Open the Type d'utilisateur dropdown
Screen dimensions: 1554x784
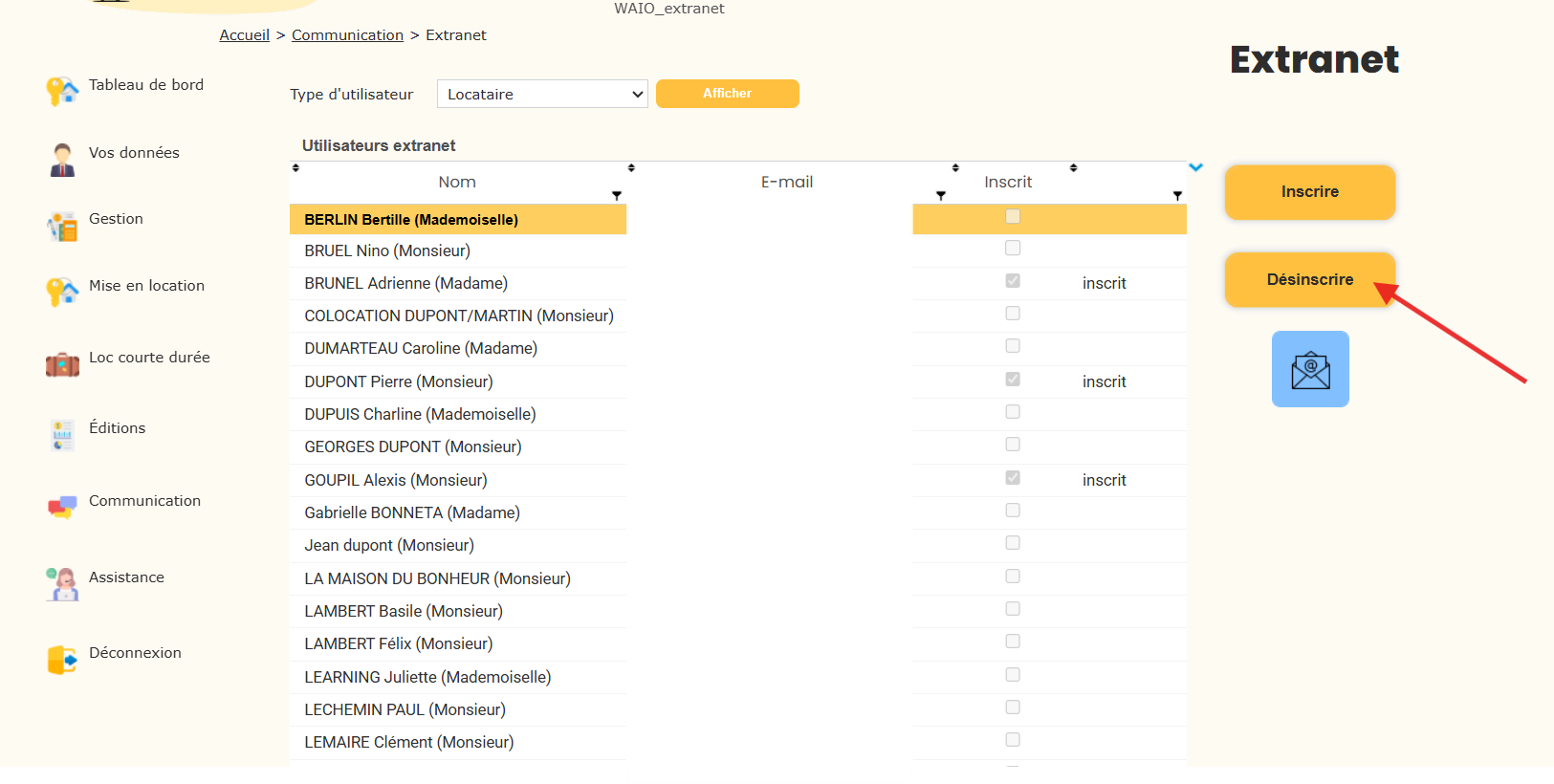click(x=542, y=94)
